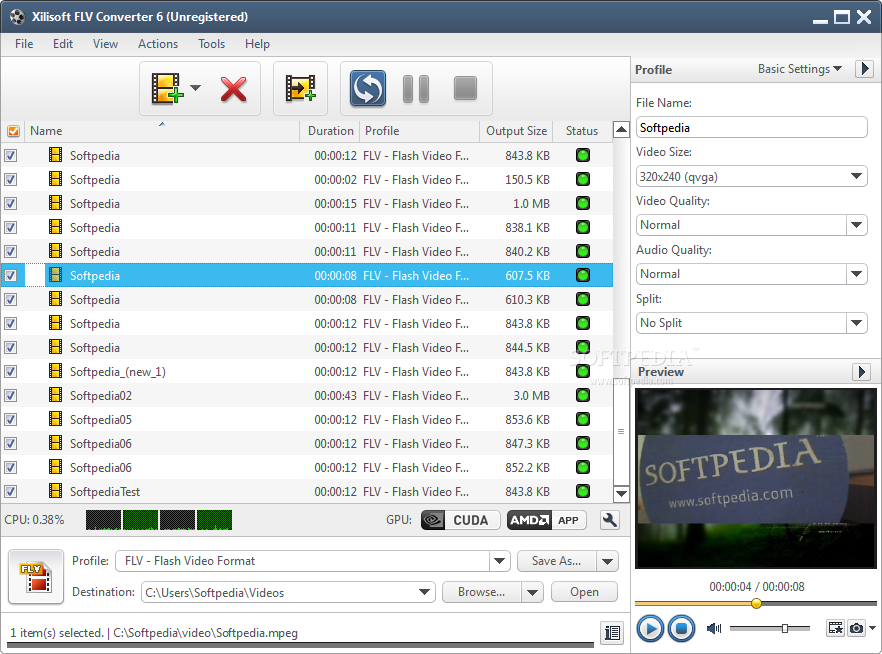The width and height of the screenshot is (882, 654).
Task: Click the film icon of SoftpediaTest row
Action: (x=55, y=491)
